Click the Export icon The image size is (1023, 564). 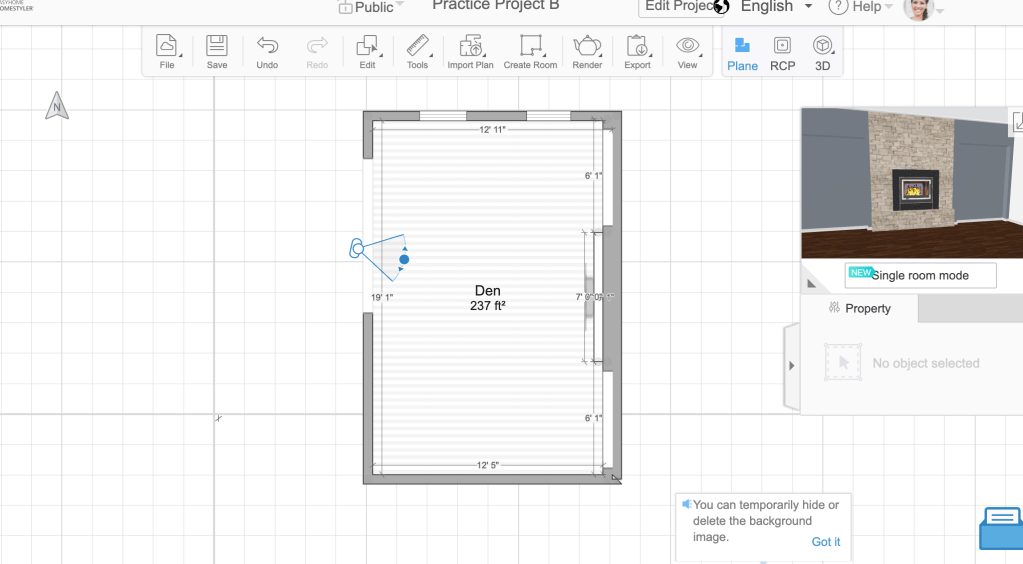pyautogui.click(x=637, y=51)
